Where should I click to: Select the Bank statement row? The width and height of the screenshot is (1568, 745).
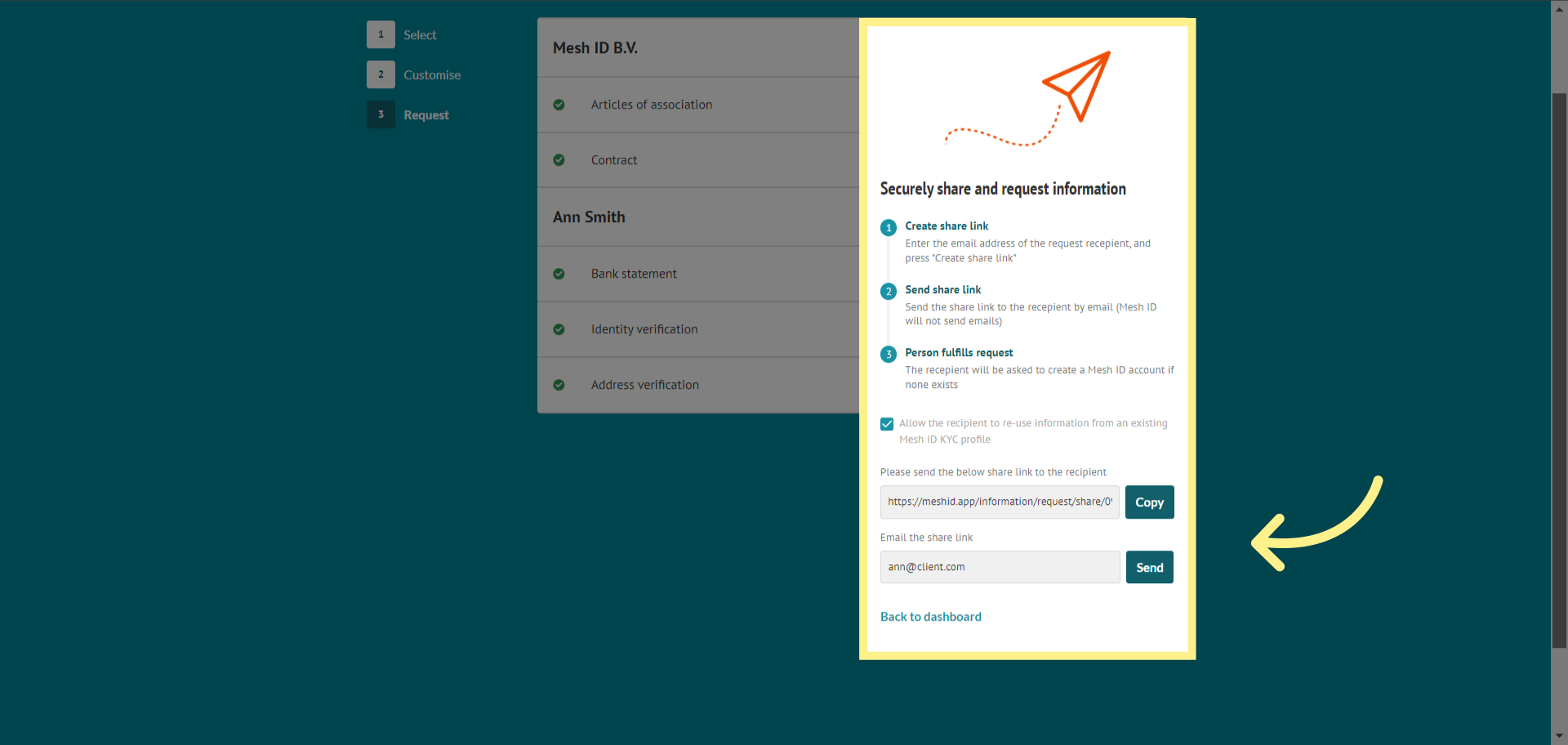[698, 274]
